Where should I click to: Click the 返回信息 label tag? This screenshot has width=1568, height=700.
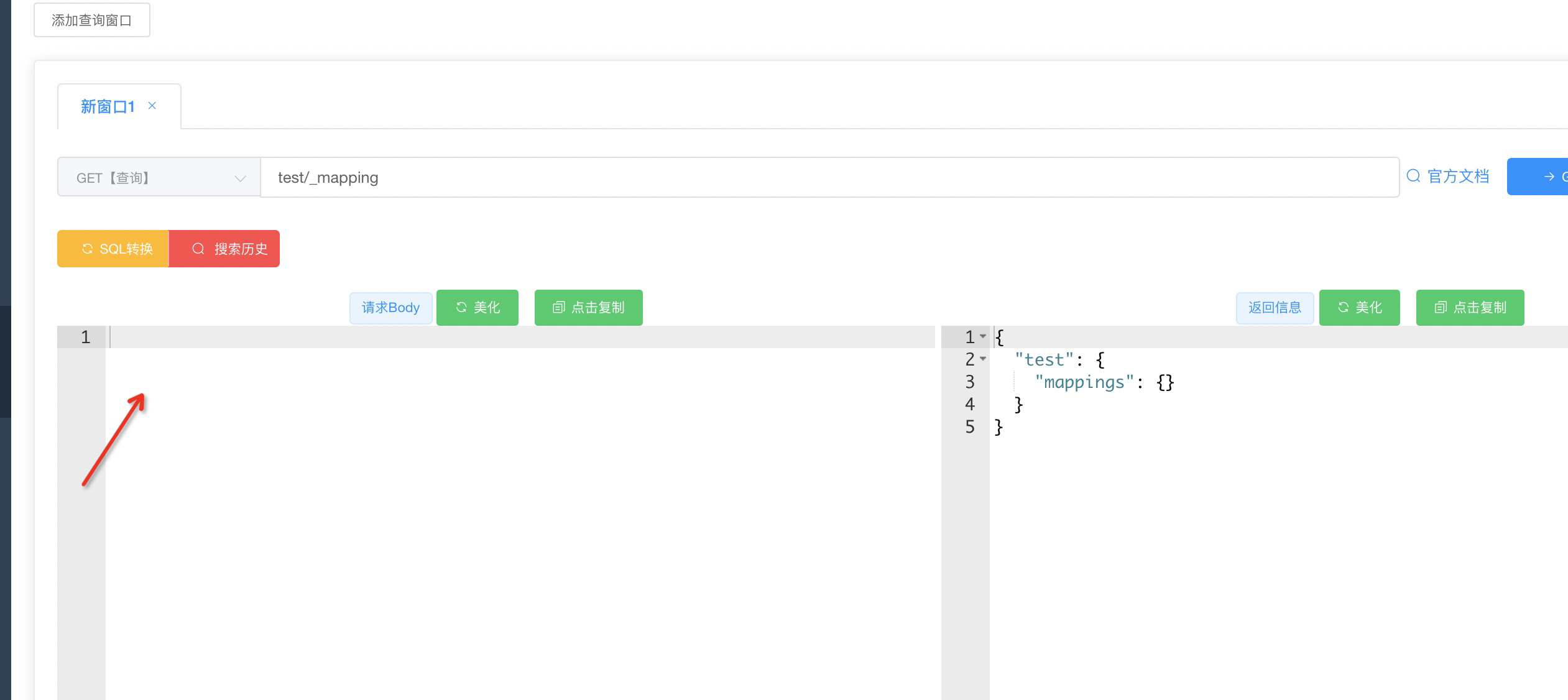pyautogui.click(x=1275, y=308)
